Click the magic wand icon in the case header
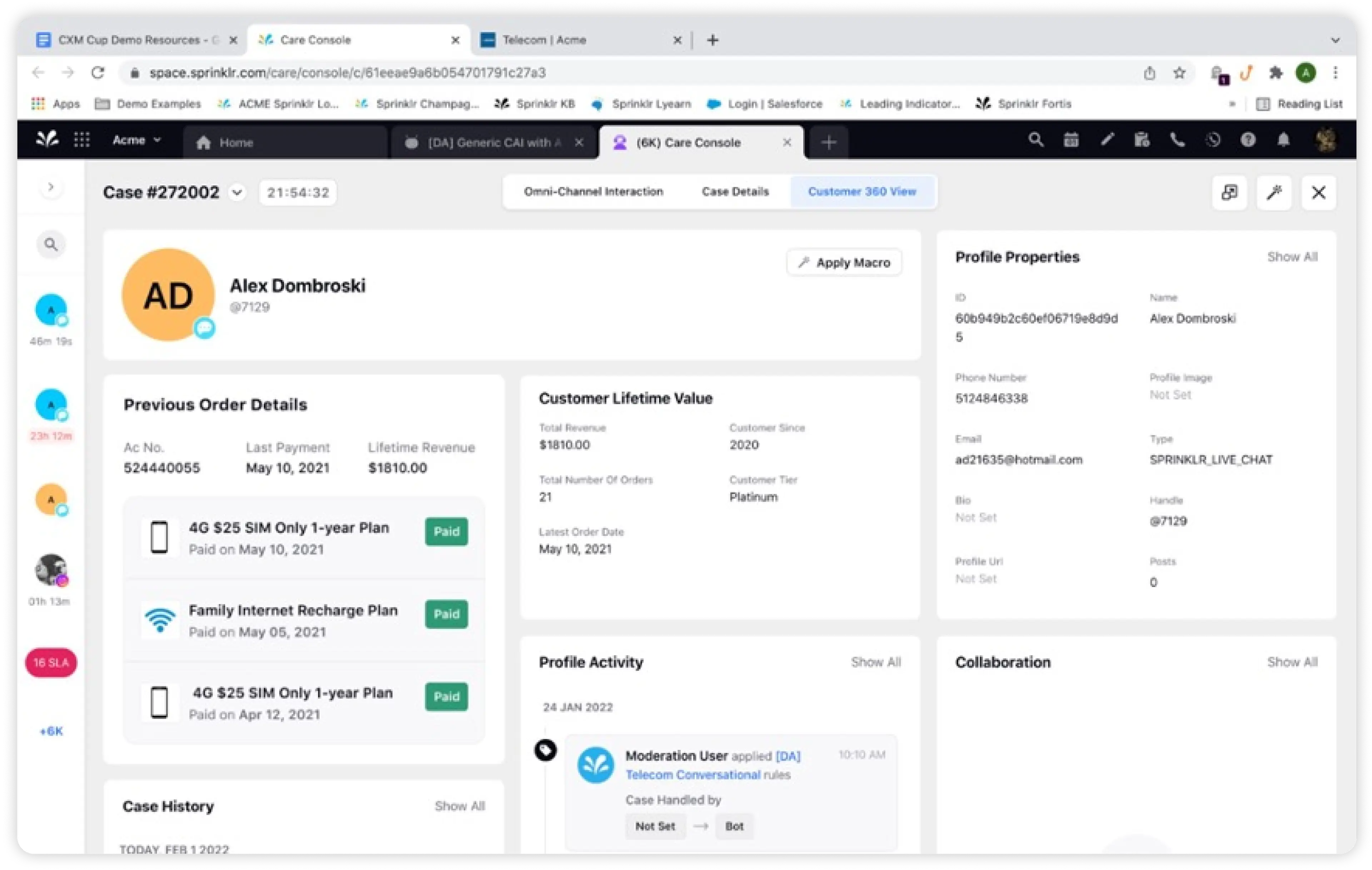Viewport: 1372px width, 870px height. [x=1274, y=192]
